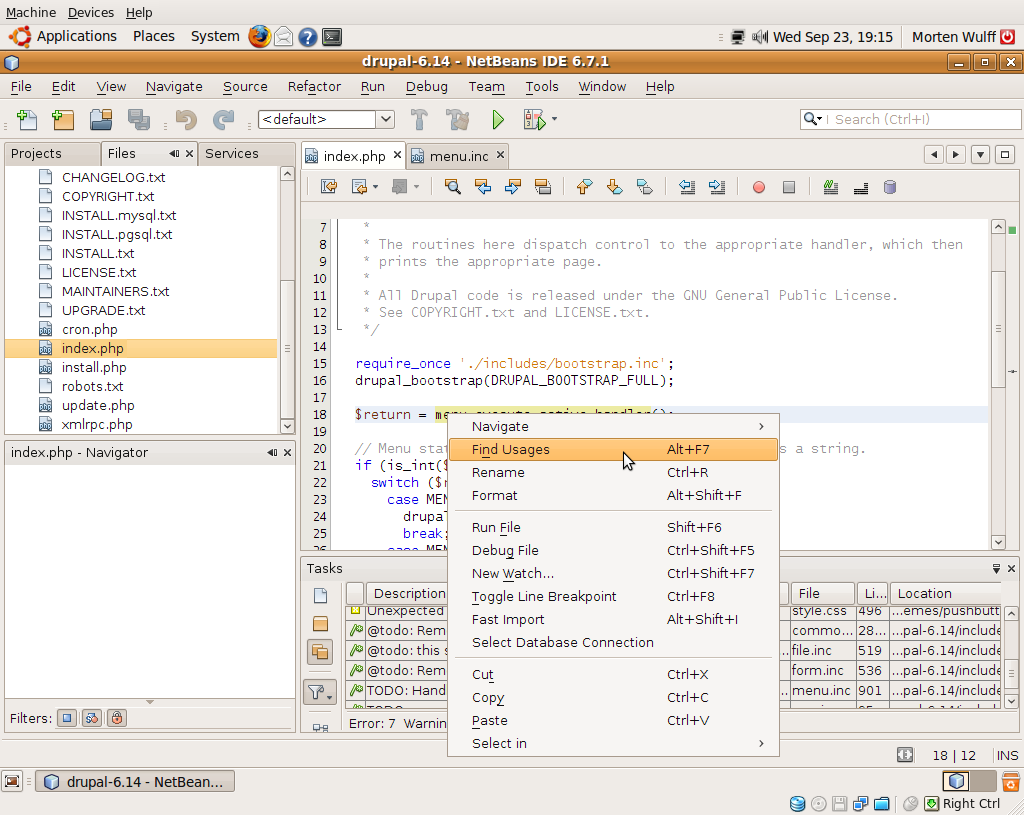The image size is (1024, 815).
Task: Click the Open Project toolbar icon
Action: tap(101, 120)
